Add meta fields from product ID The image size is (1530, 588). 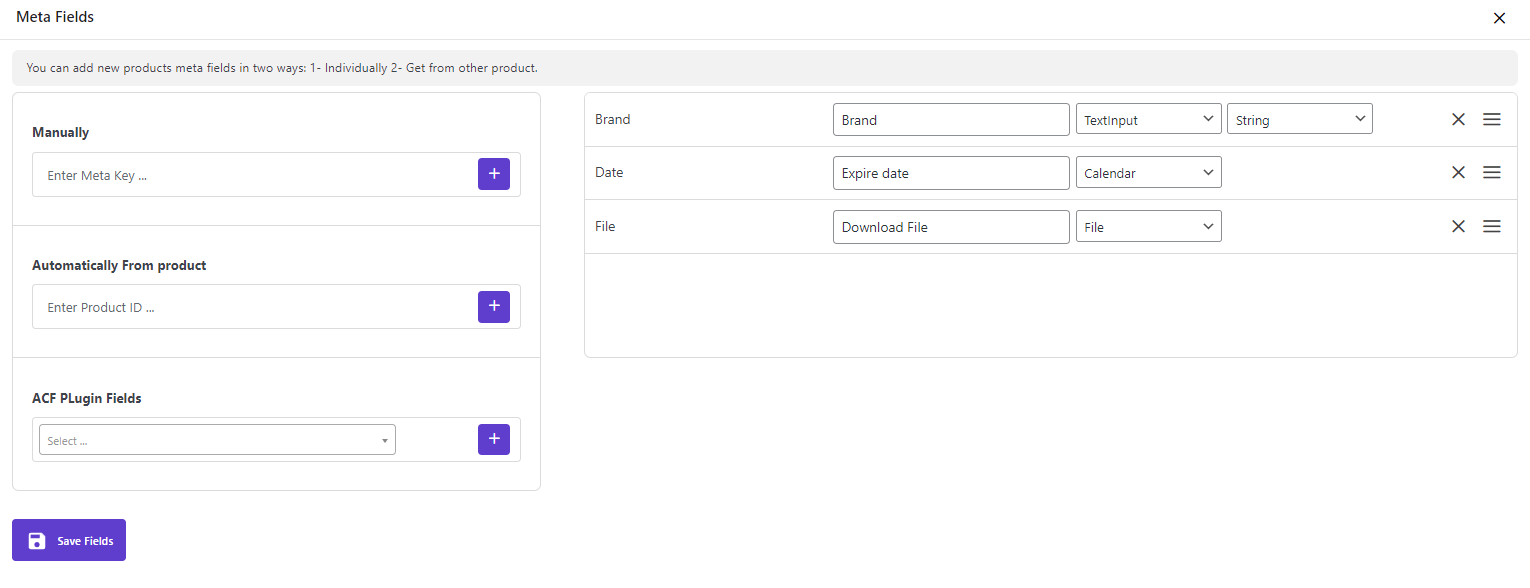(494, 307)
